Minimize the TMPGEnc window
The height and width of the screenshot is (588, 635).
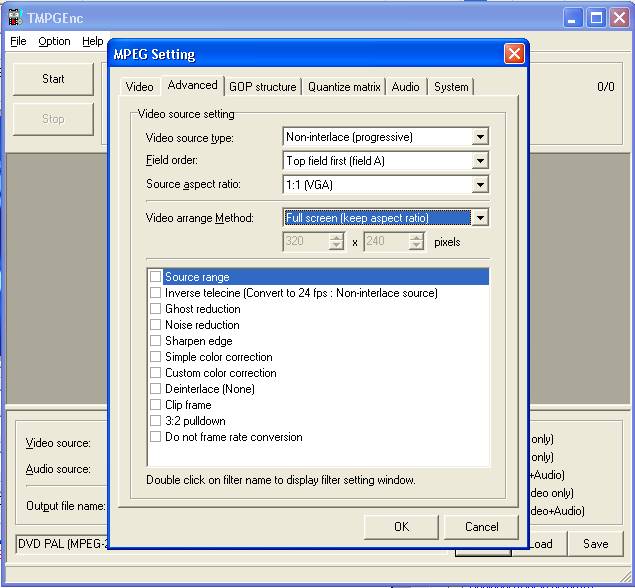coord(573,18)
